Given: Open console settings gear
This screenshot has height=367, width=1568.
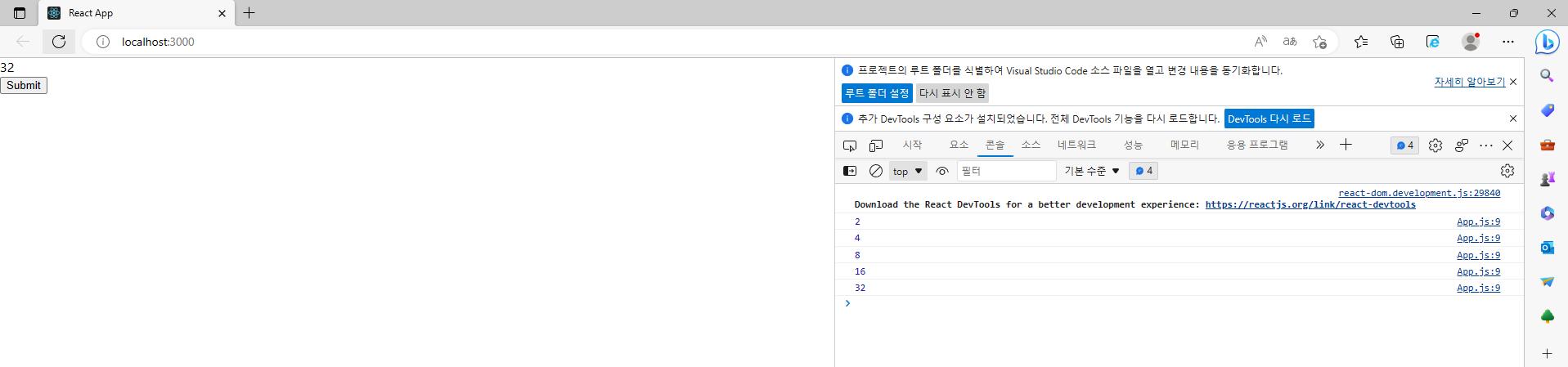Looking at the screenshot, I should (x=1507, y=171).
